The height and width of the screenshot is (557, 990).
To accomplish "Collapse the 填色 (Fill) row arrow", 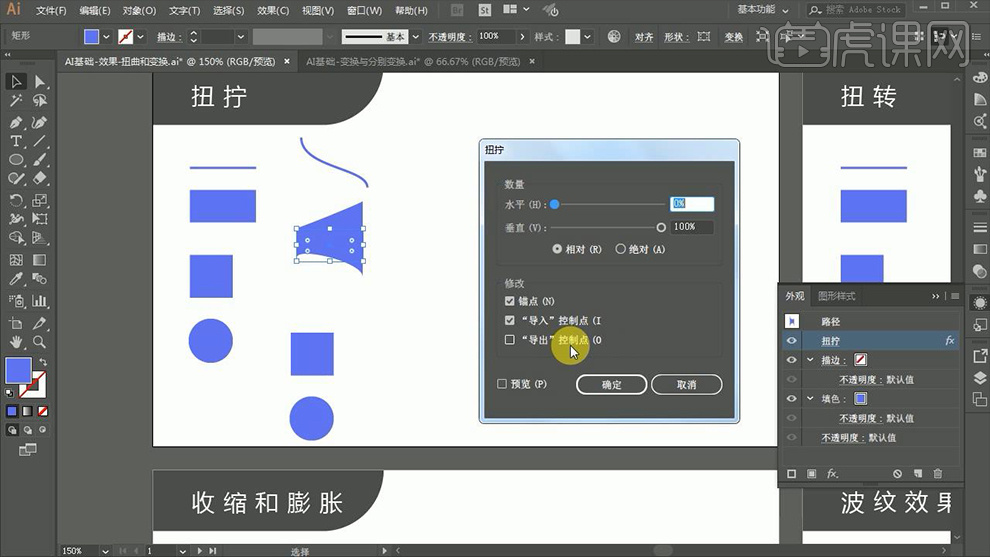I will coord(810,399).
